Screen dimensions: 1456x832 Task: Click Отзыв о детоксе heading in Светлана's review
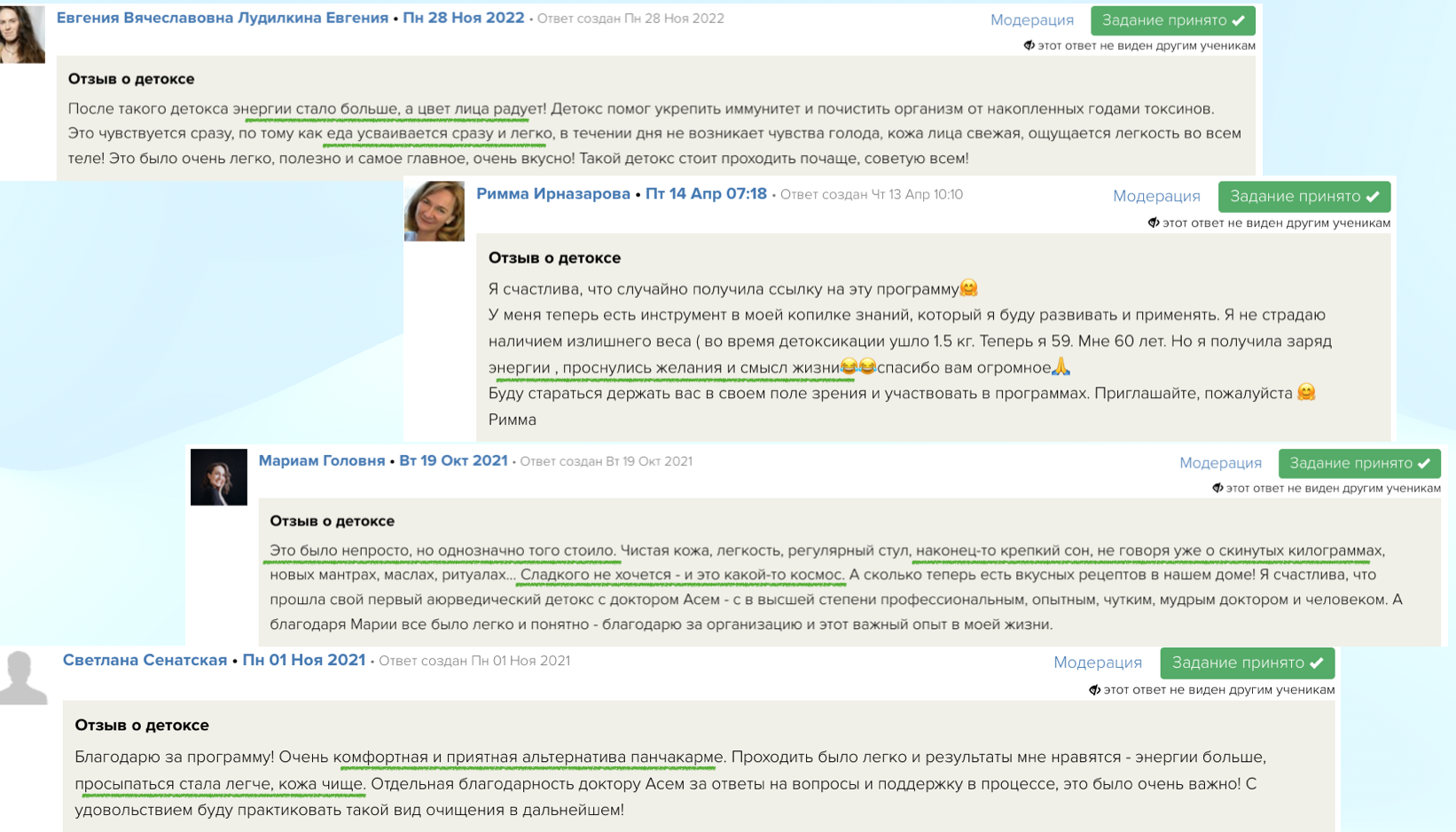(x=142, y=725)
